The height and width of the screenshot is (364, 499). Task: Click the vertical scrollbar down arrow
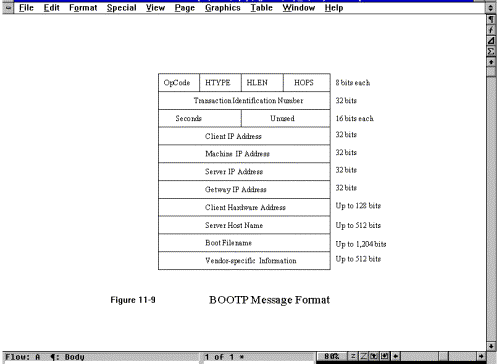click(491, 346)
